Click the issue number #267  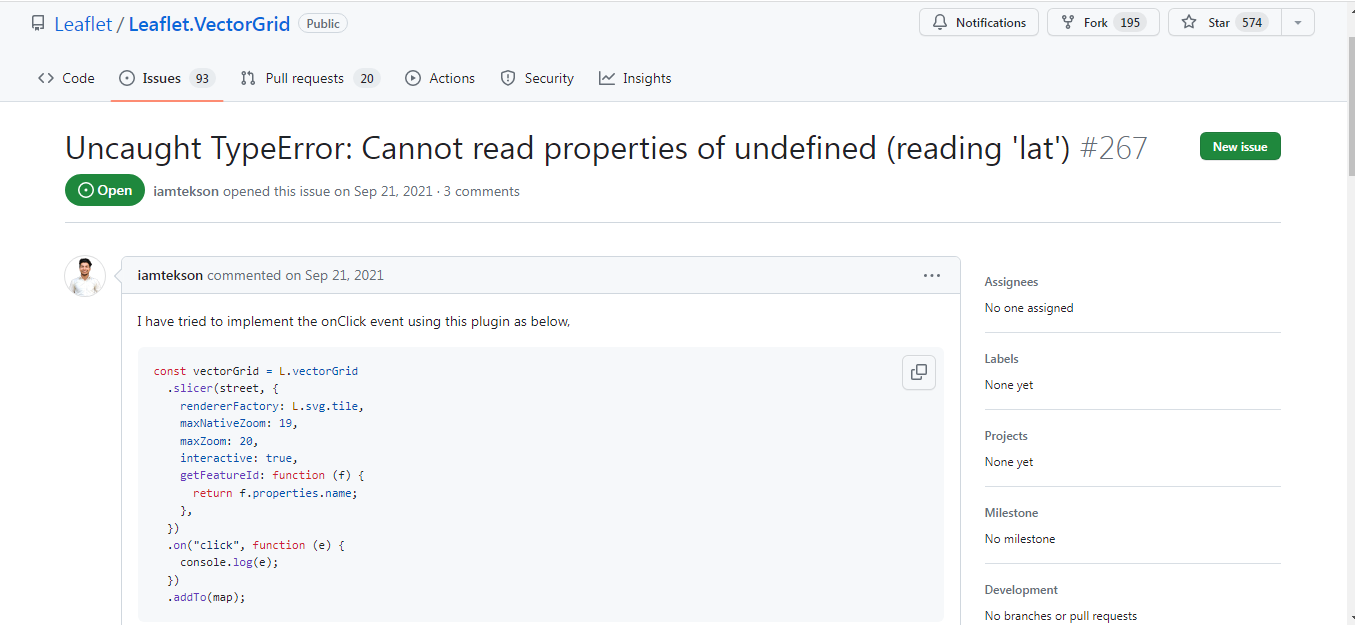pos(1113,148)
